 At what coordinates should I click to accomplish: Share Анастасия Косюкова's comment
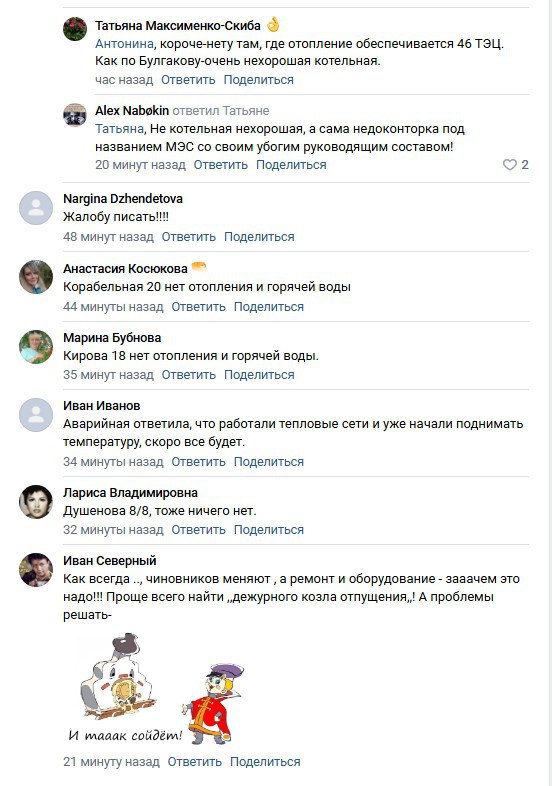pos(269,307)
